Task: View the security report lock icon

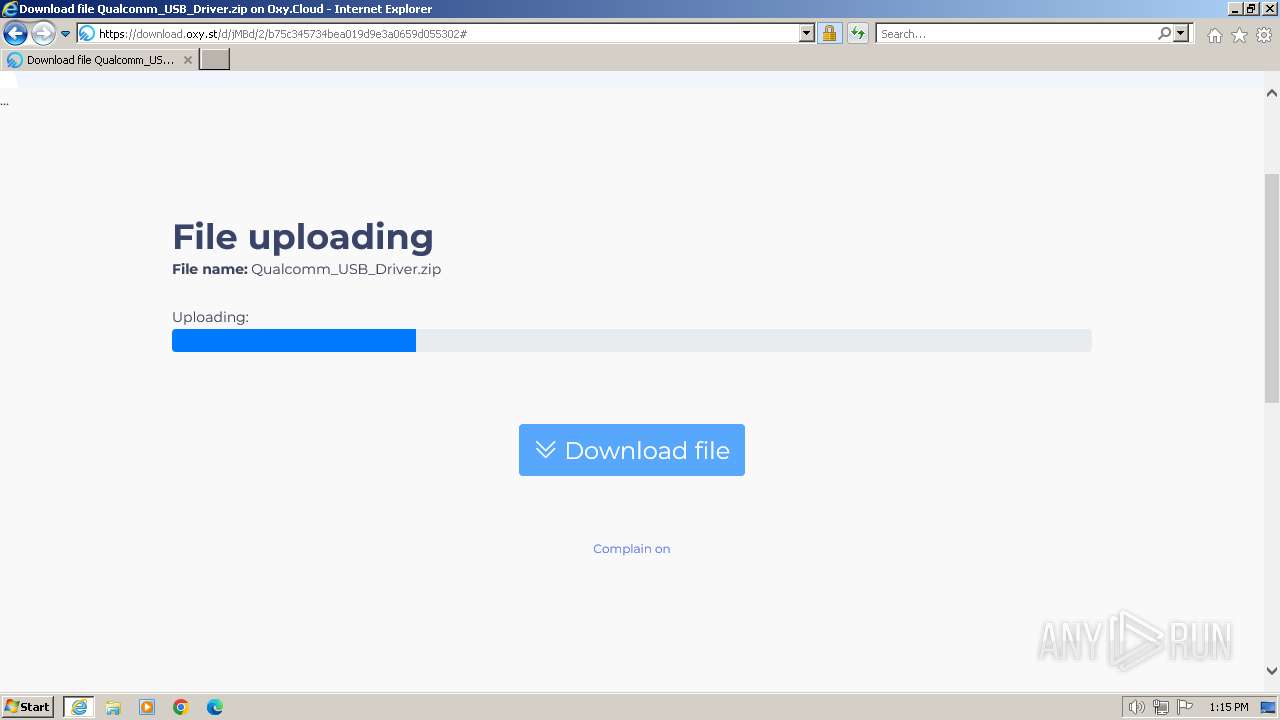Action: pos(829,34)
